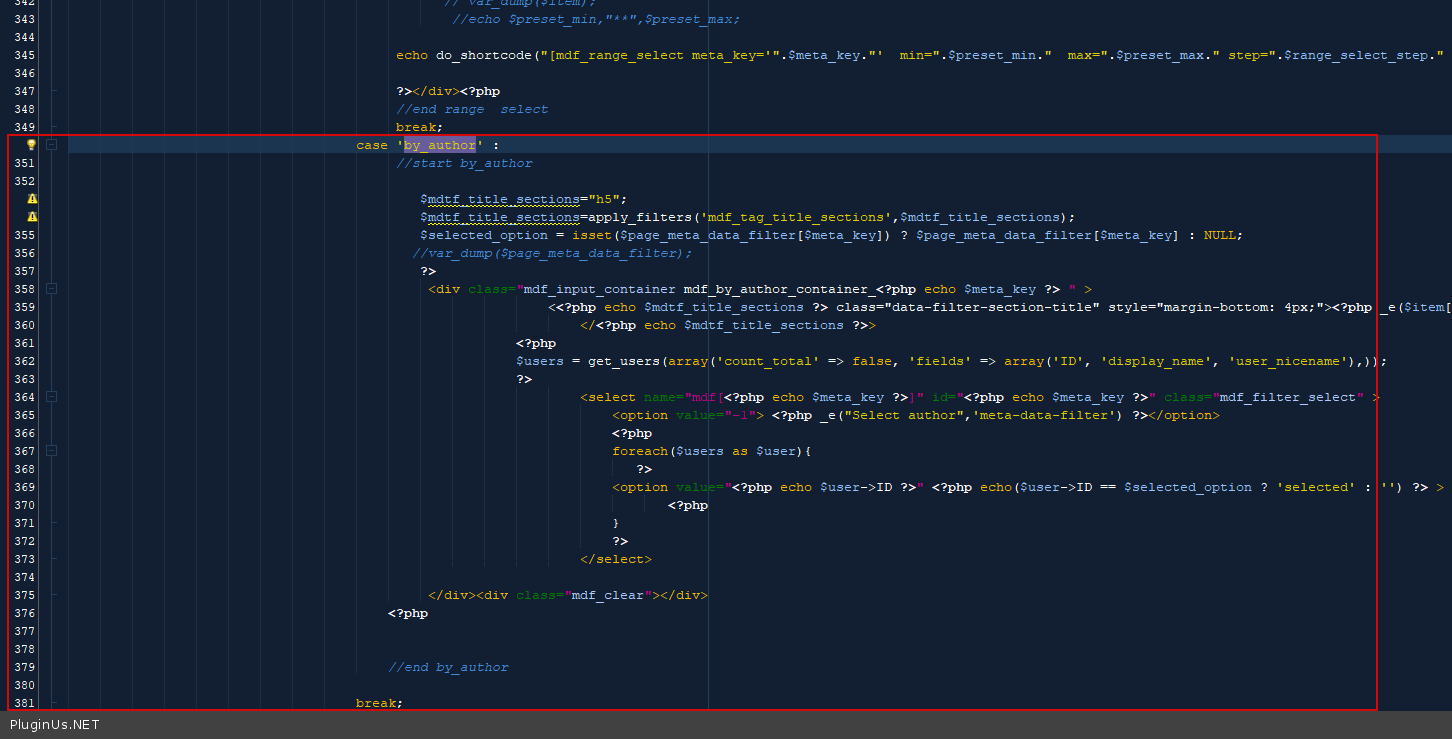Click the NULL keyword on line 355
The image size is (1452, 739).
(x=1219, y=235)
